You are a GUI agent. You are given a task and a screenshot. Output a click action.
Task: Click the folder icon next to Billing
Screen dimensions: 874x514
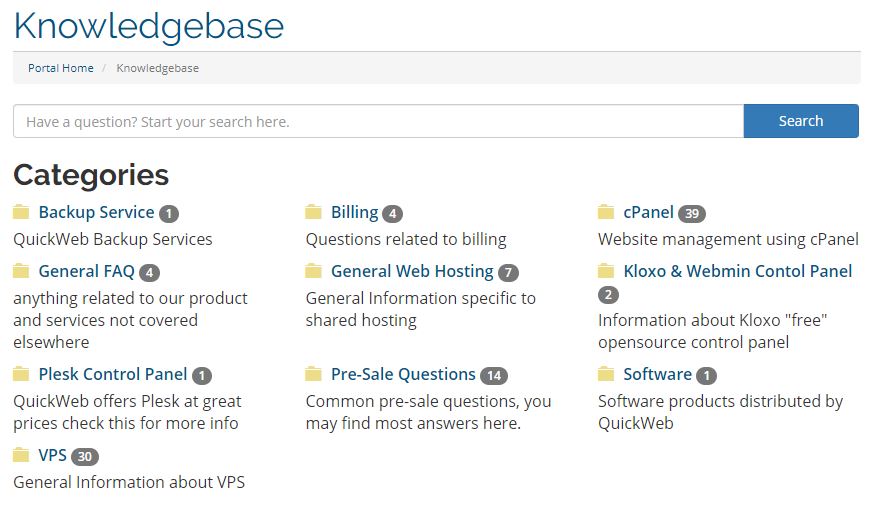click(313, 212)
